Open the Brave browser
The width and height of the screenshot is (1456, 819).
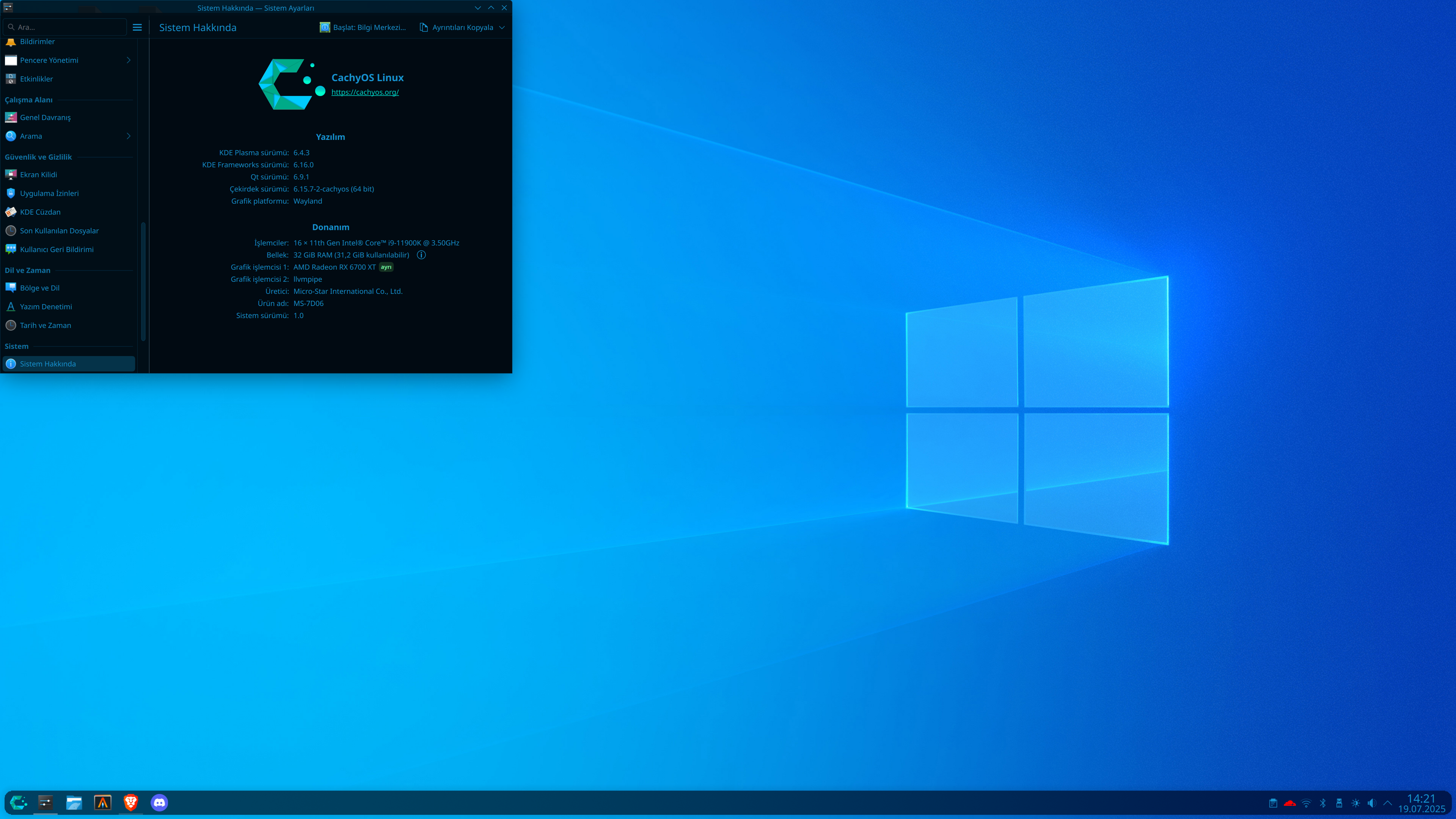pos(130,802)
